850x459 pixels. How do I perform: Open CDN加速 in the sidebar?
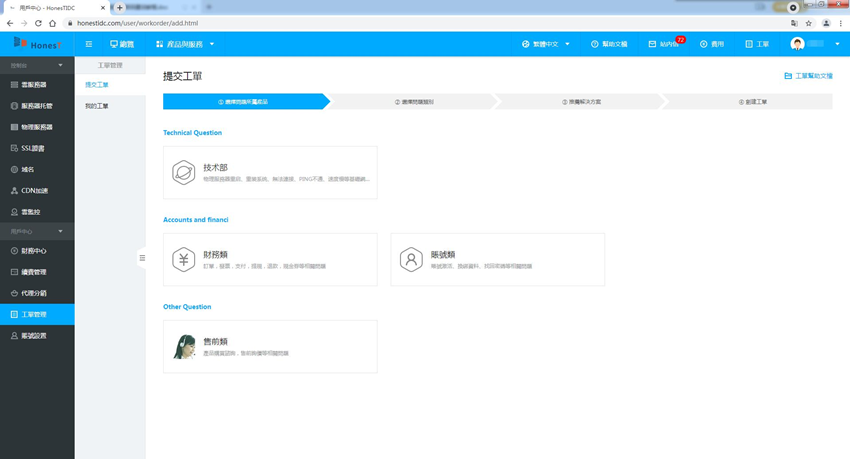tap(37, 190)
